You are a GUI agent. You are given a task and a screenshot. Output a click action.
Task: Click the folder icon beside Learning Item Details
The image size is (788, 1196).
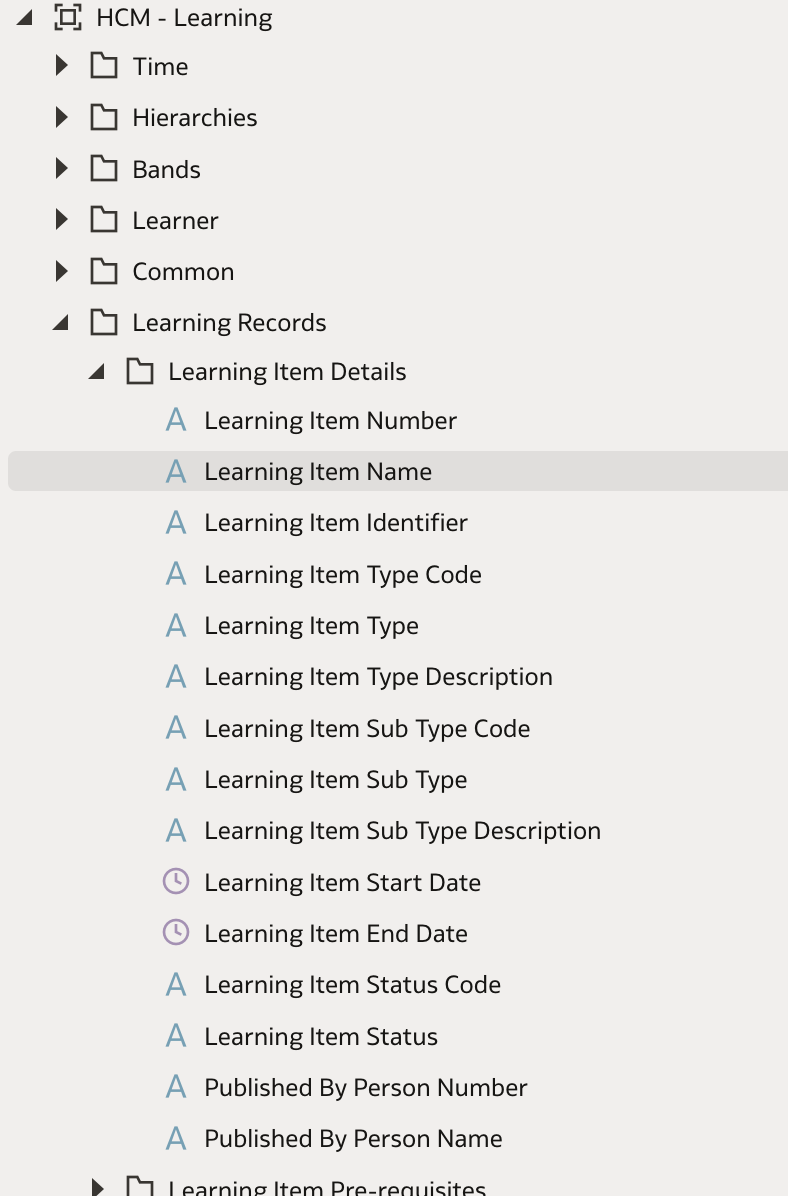pyautogui.click(x=140, y=371)
